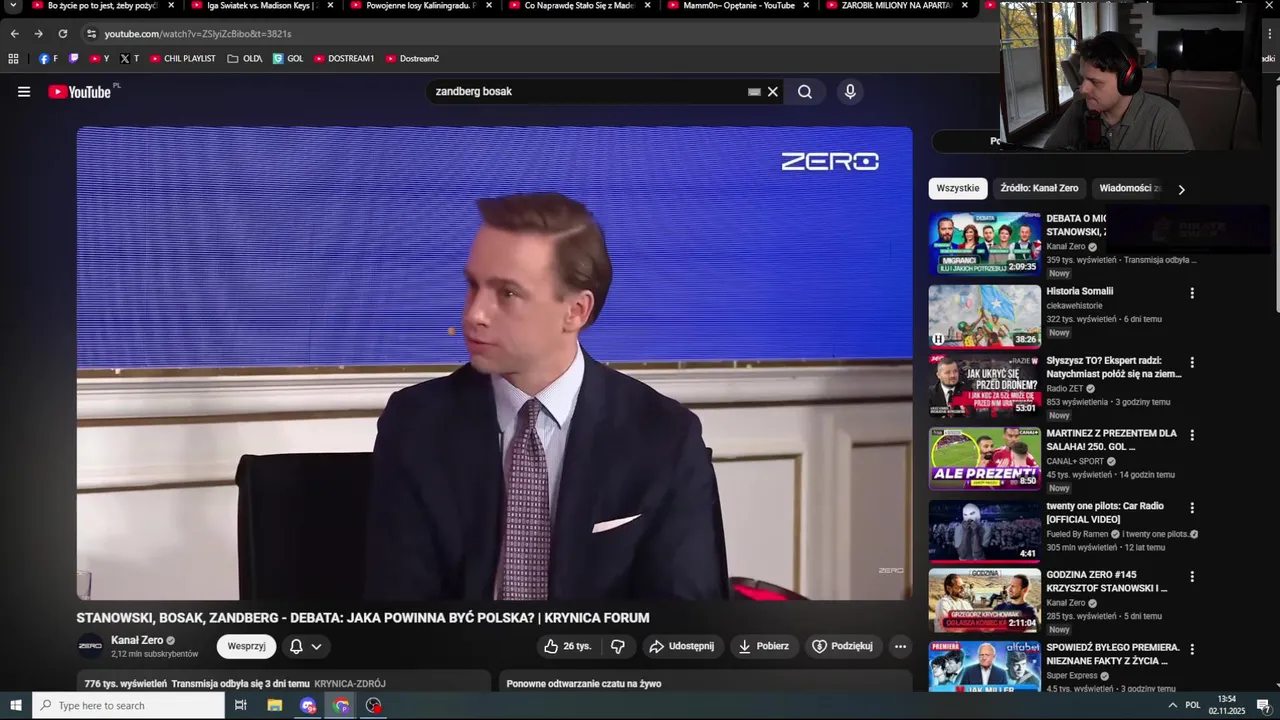This screenshot has width=1280, height=720.
Task: Expand notification bell dropdown for Kanał Zero
Action: tap(316, 647)
